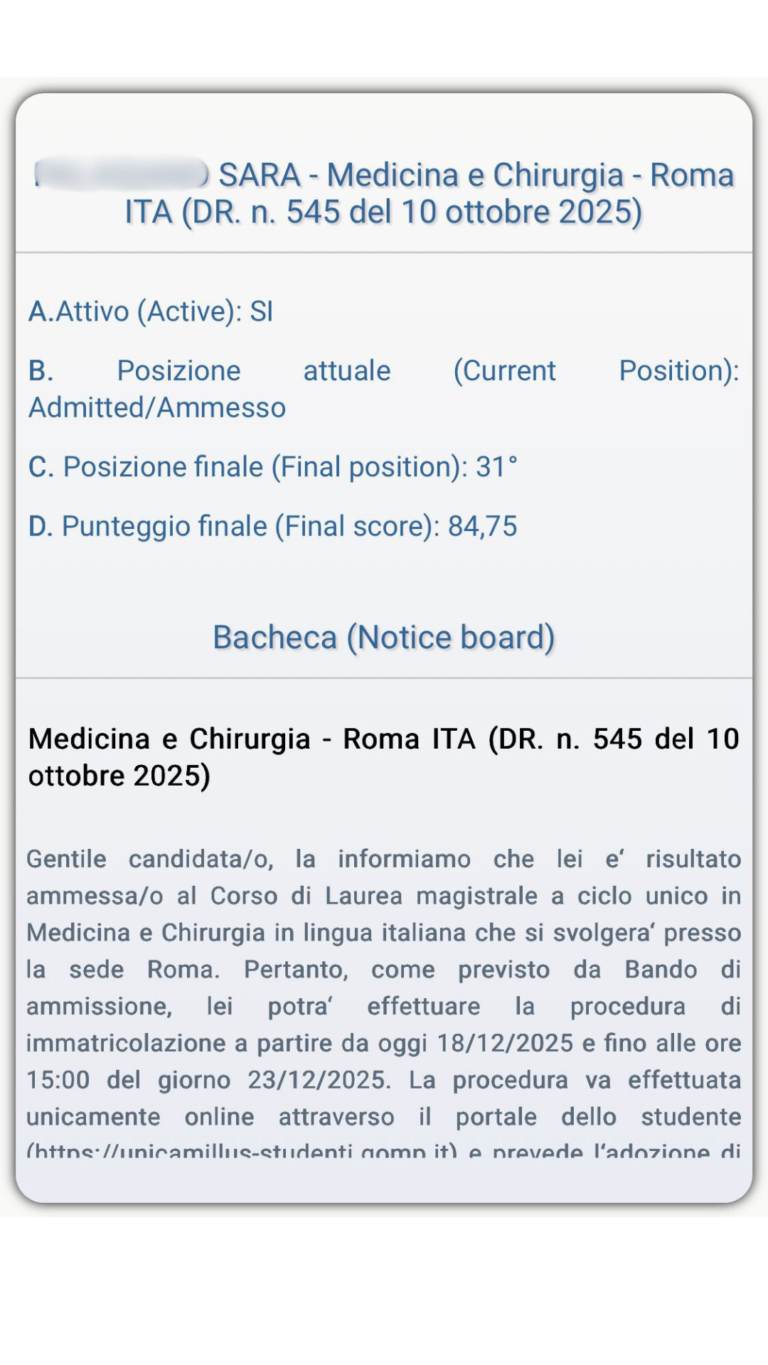This screenshot has height=1365, width=768.
Task: Select the 'Bando di ammissione' phrase
Action: [x=680, y=970]
